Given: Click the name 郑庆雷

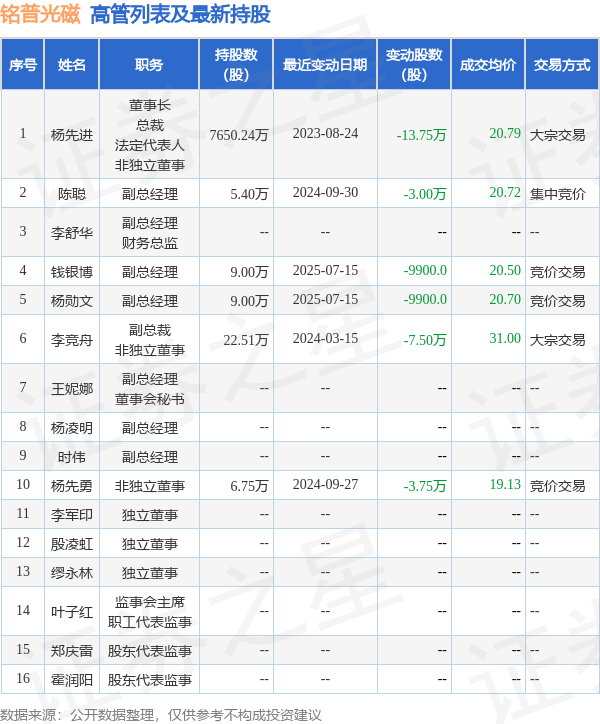Looking at the screenshot, I should click(x=72, y=652).
